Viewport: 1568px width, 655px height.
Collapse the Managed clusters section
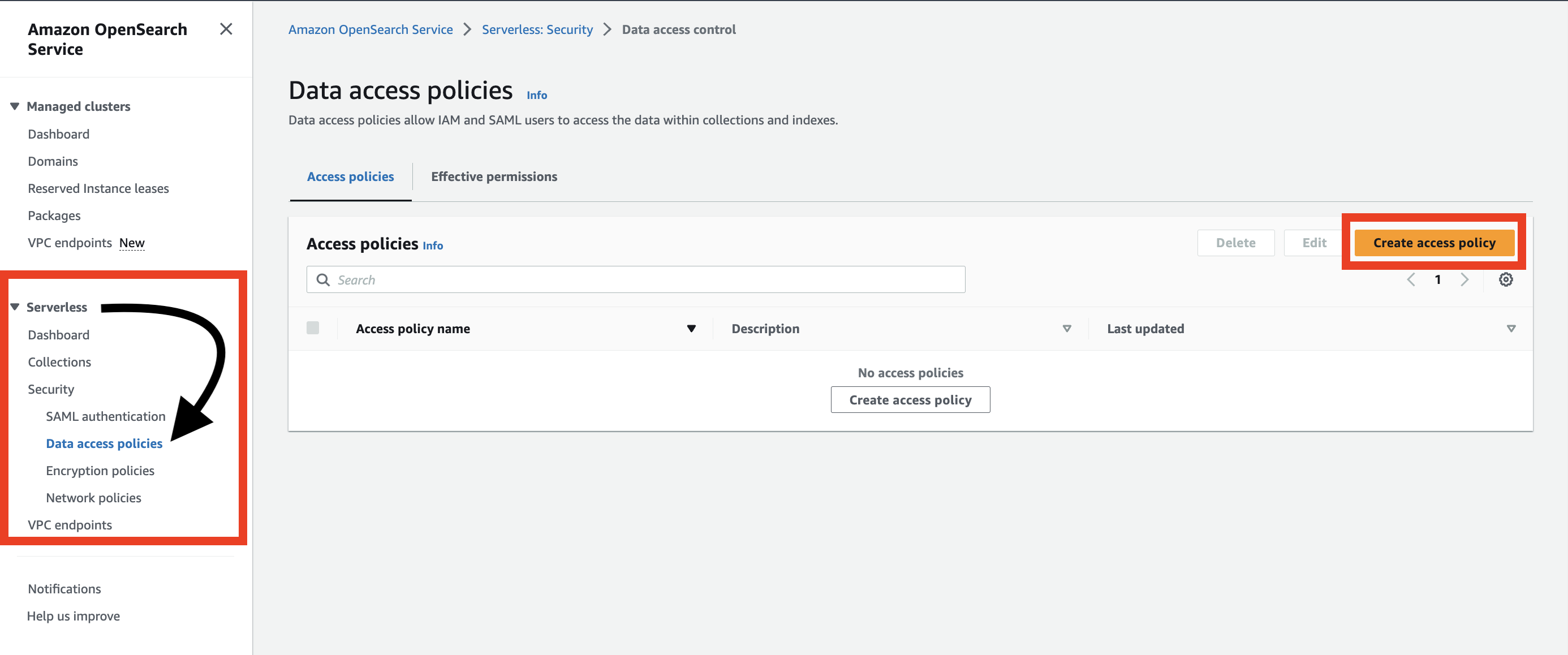point(15,106)
